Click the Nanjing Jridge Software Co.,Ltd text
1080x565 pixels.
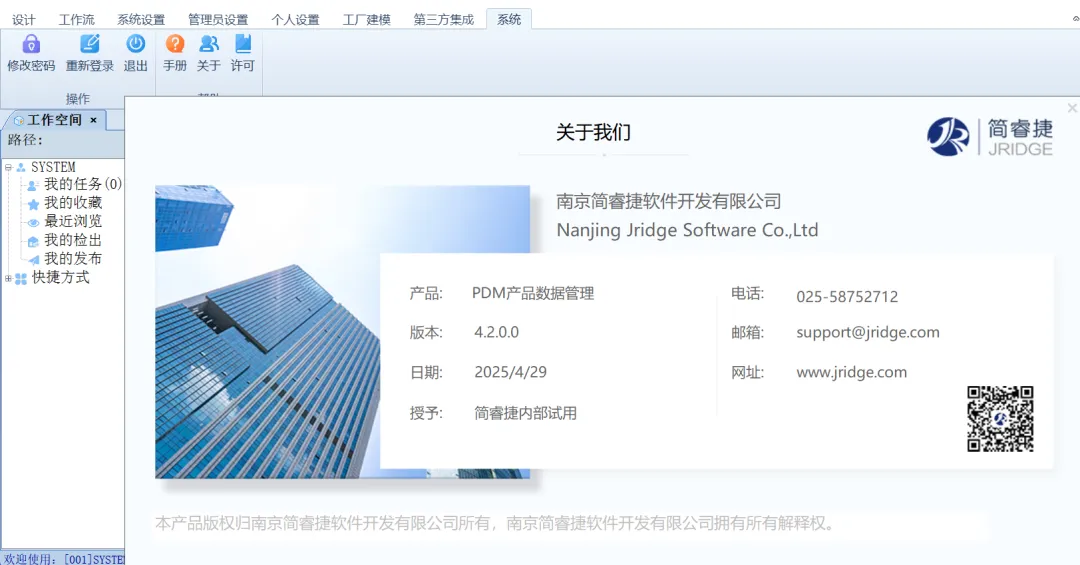pos(687,230)
